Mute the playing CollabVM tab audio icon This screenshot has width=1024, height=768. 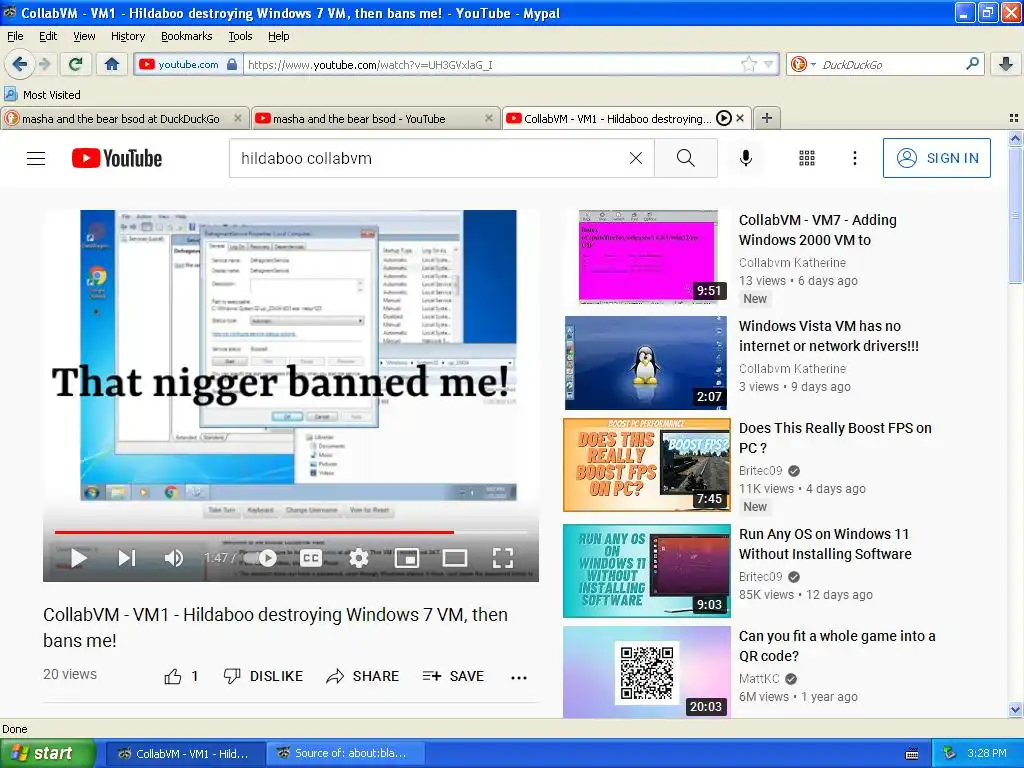pos(724,118)
